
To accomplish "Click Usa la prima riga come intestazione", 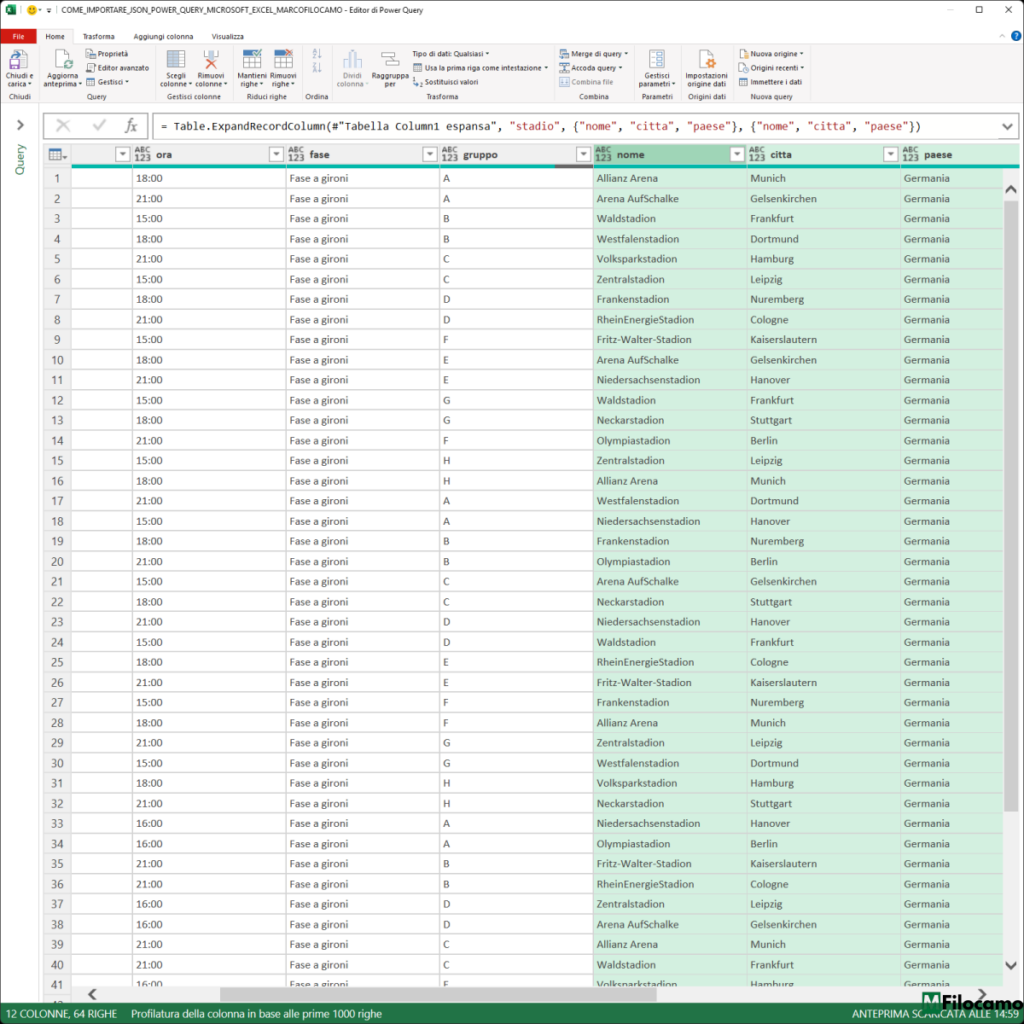I will [481, 68].
